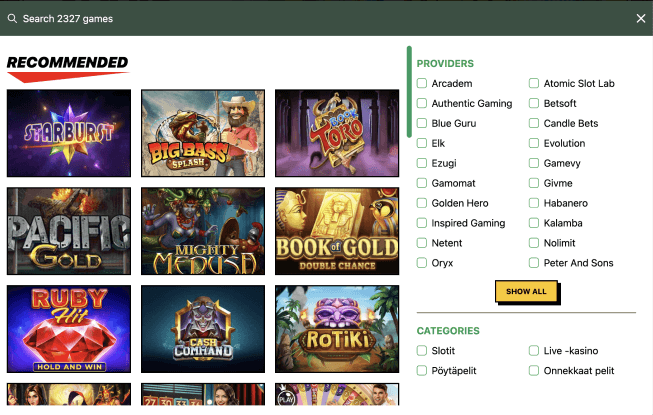The image size is (653, 415).
Task: Check the Ezugi provider checkbox
Action: pyautogui.click(x=422, y=163)
